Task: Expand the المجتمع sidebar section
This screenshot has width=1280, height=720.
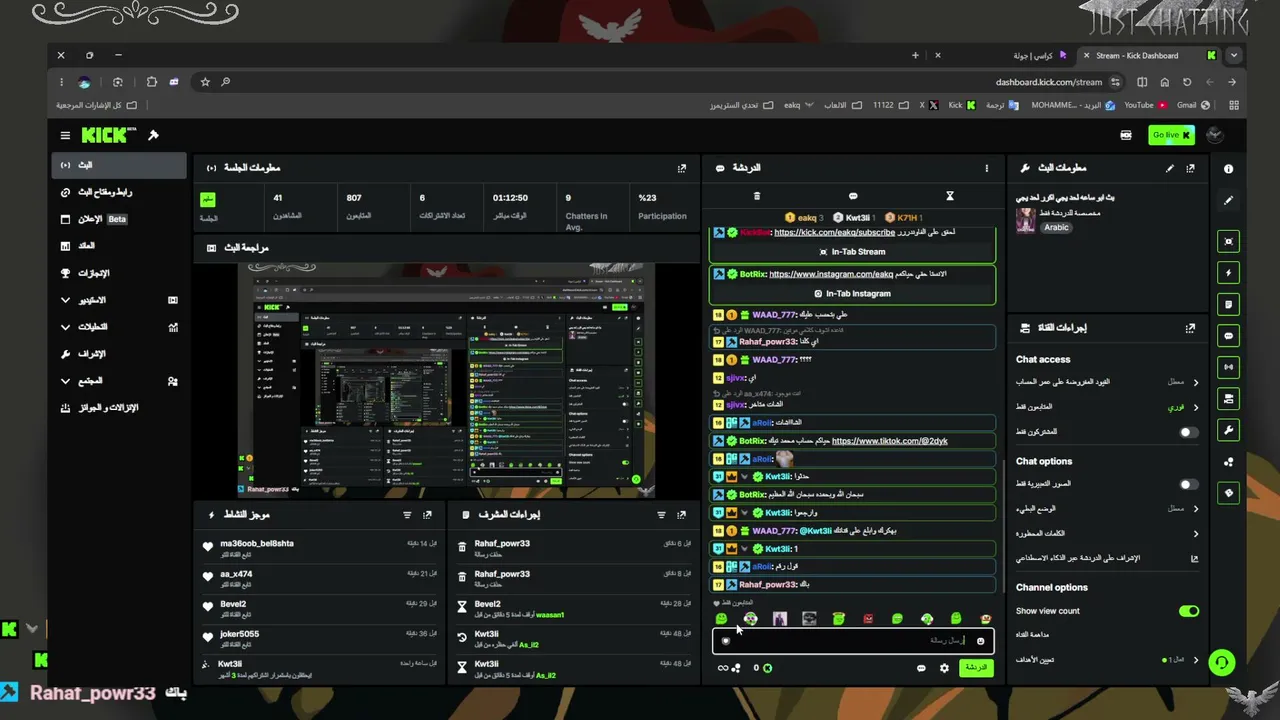Action: 120,381
